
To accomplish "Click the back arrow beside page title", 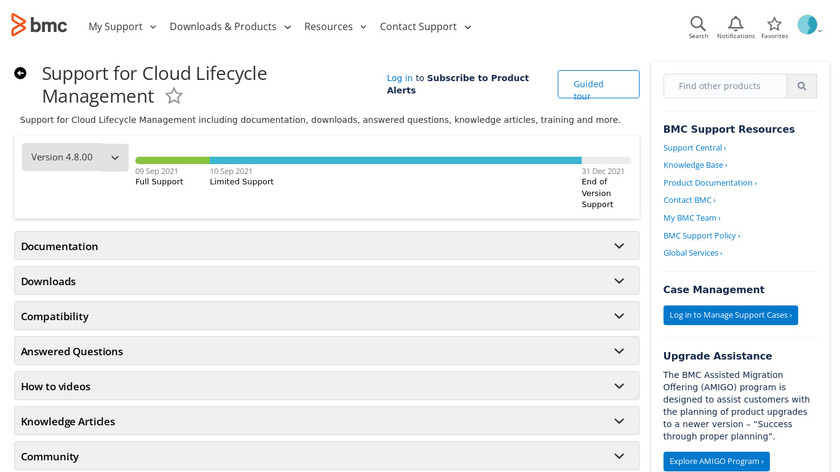I will tap(20, 73).
